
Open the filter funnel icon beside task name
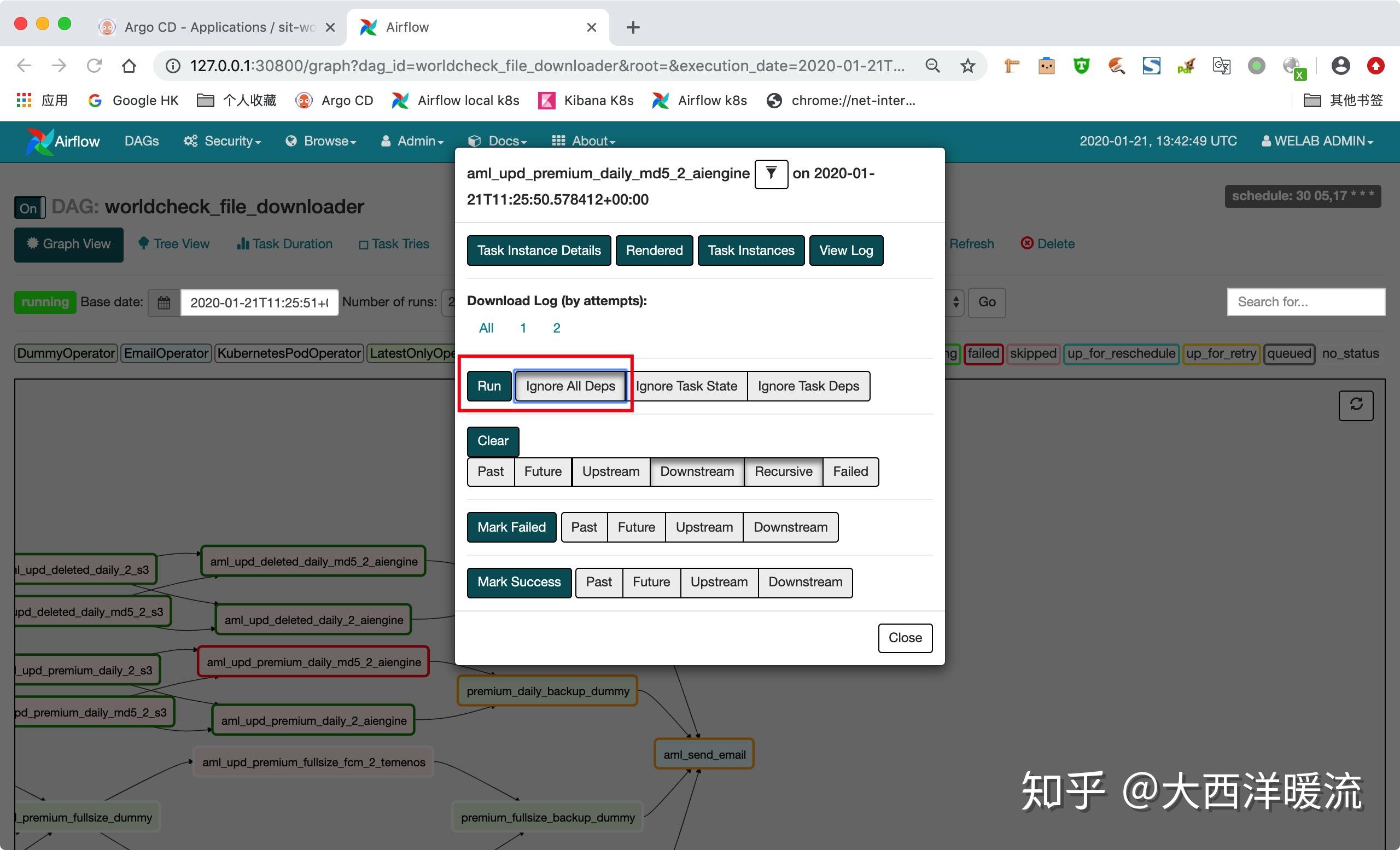click(771, 174)
